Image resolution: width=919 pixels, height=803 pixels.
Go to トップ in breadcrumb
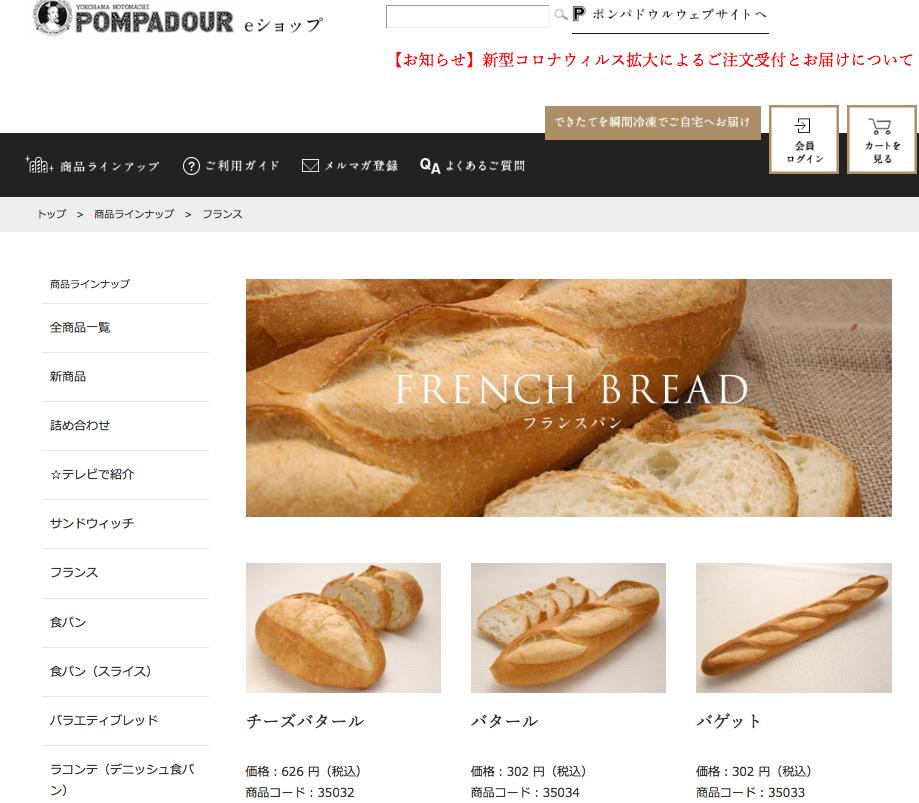52,214
